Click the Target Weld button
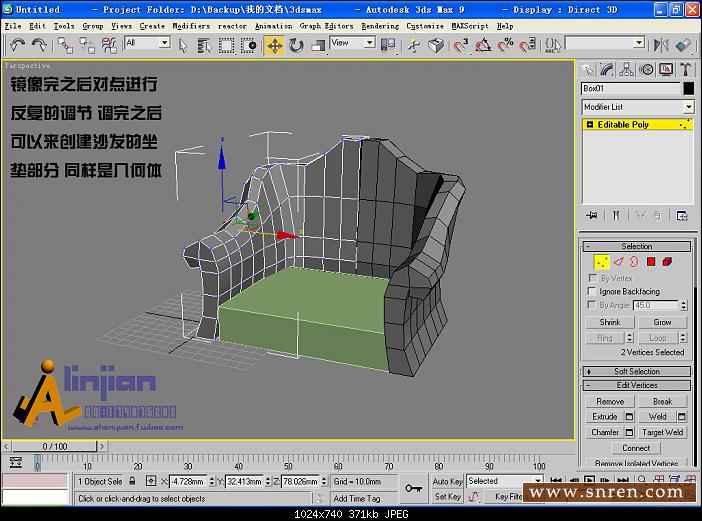The height and width of the screenshot is (521, 702). click(x=662, y=432)
